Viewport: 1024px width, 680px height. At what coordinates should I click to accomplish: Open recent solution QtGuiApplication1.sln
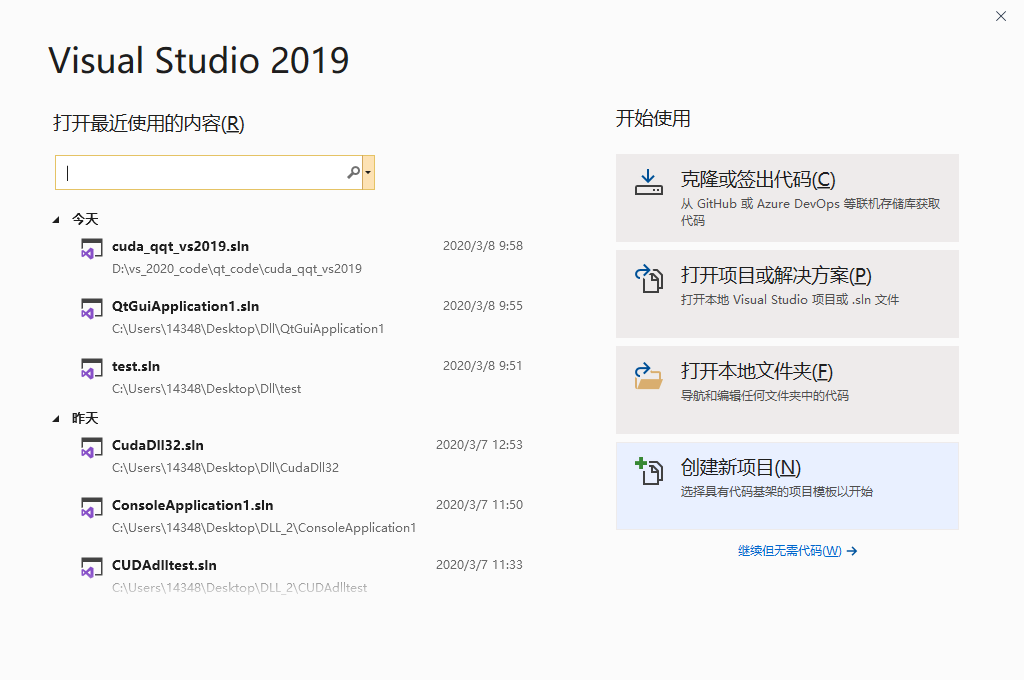tap(185, 306)
